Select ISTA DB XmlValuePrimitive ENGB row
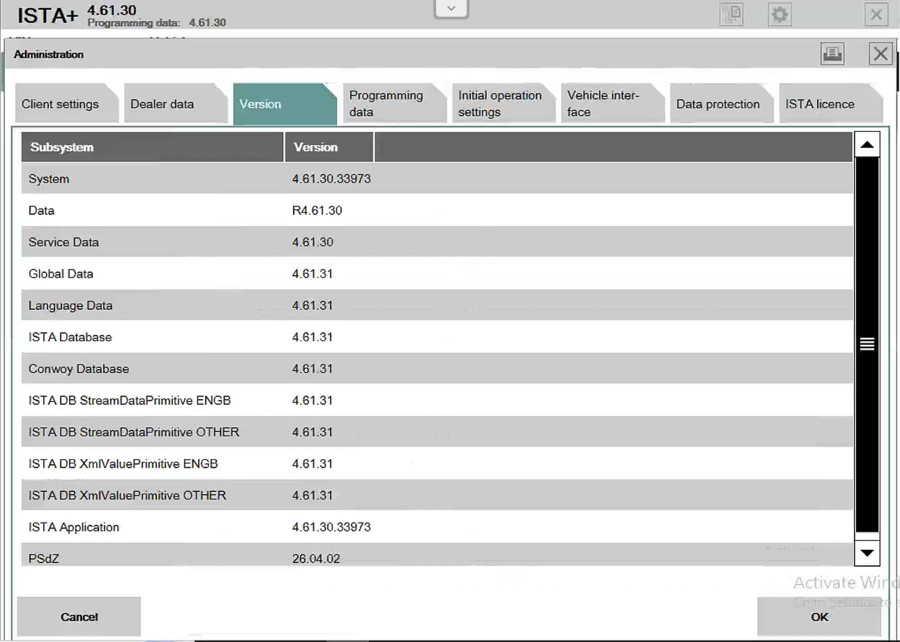Screen dimensions: 900x642 coord(437,464)
